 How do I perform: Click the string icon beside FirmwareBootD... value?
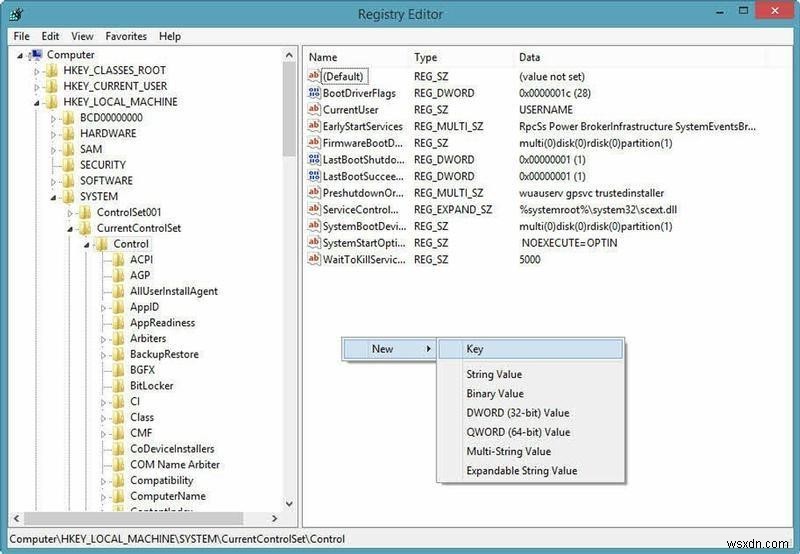(314, 143)
